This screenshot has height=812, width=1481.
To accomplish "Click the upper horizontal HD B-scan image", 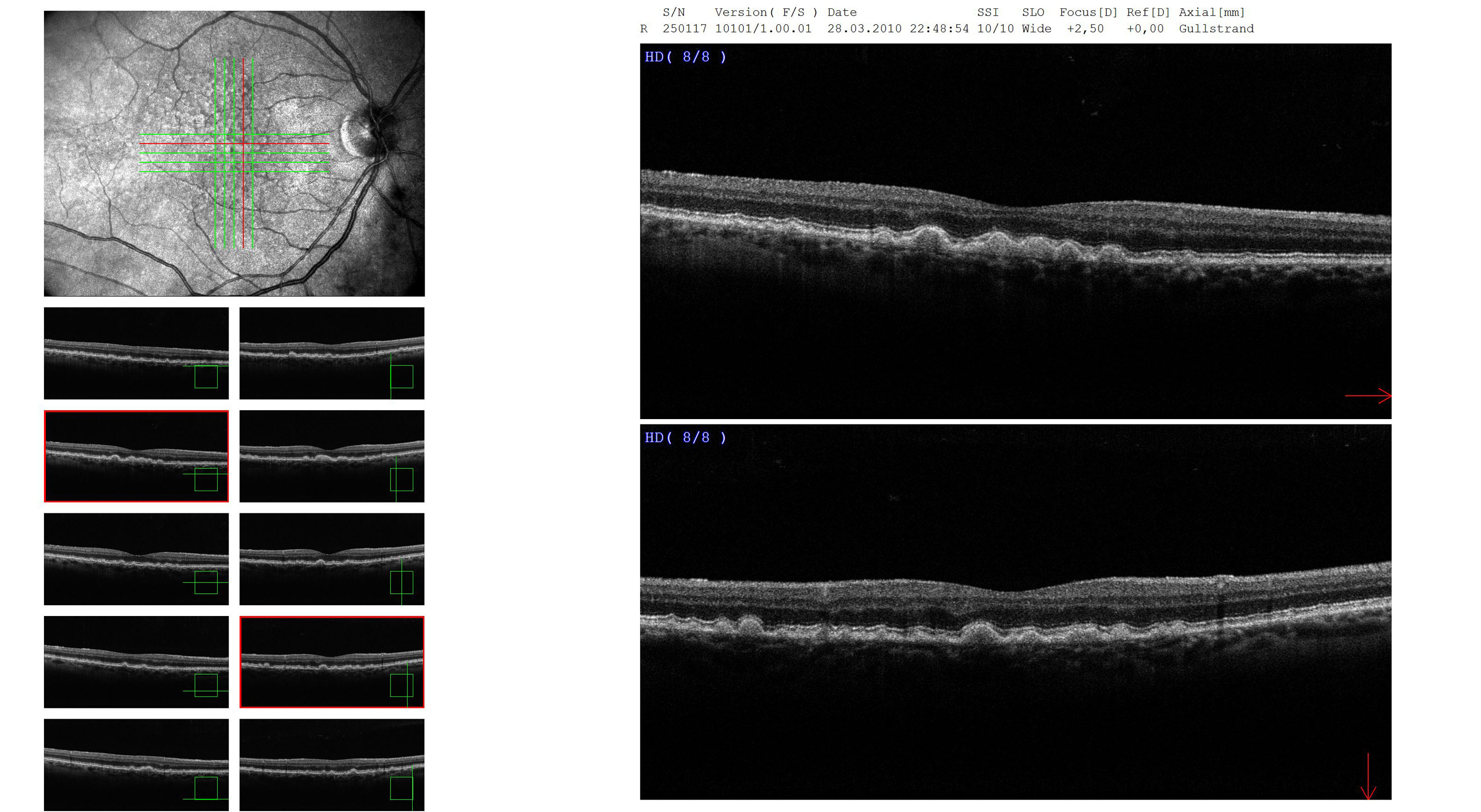I will click(1015, 231).
